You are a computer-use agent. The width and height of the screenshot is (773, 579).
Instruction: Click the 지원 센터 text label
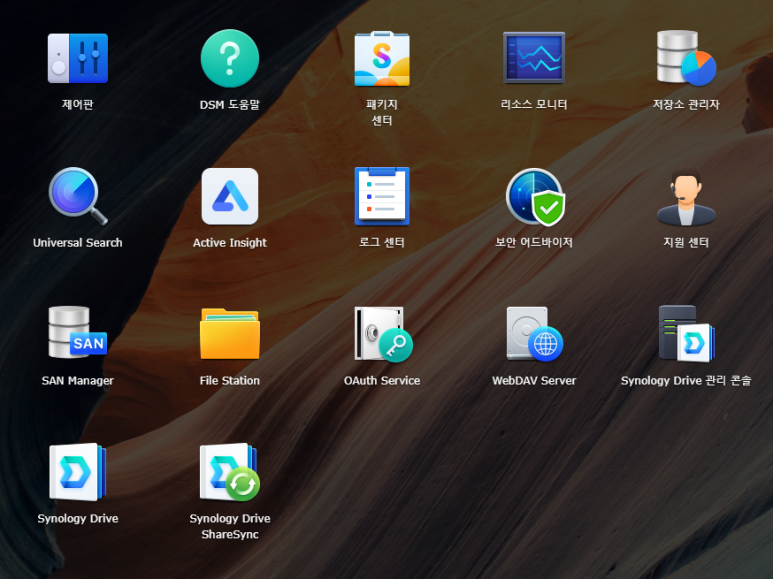[x=686, y=243]
